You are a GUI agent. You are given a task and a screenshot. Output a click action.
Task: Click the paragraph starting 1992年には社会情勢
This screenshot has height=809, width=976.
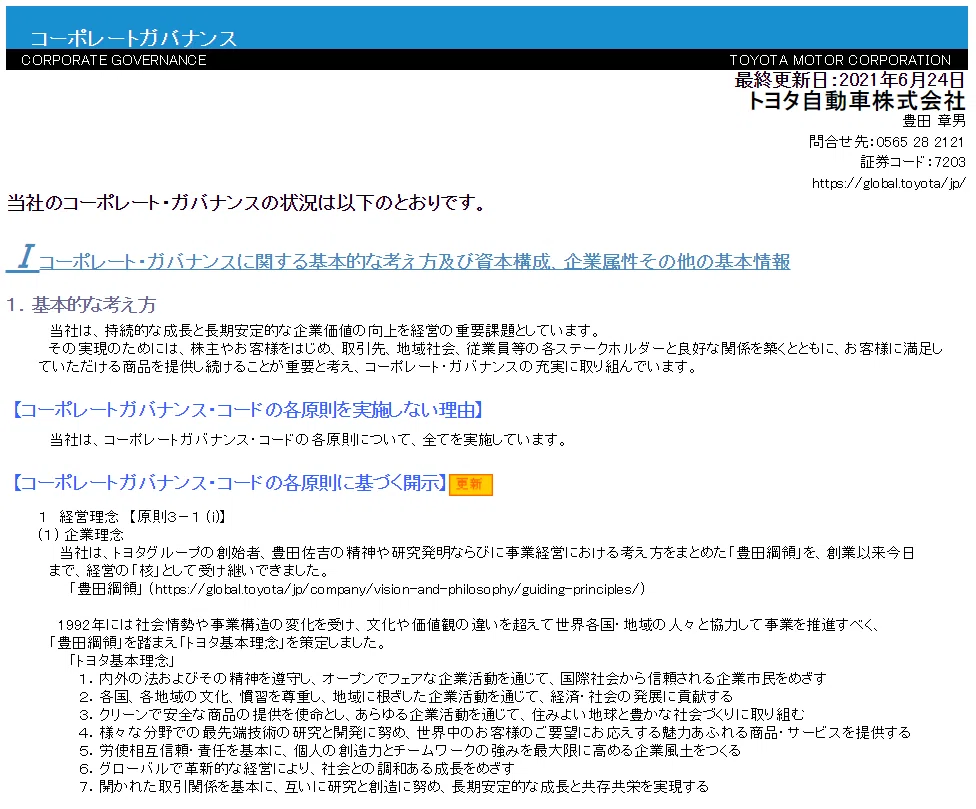[465, 634]
